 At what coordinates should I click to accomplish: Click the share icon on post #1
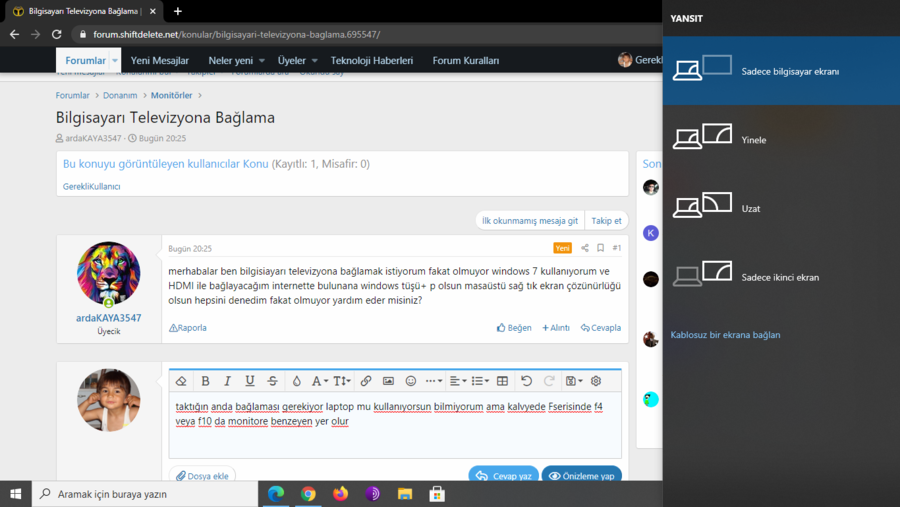coord(584,248)
